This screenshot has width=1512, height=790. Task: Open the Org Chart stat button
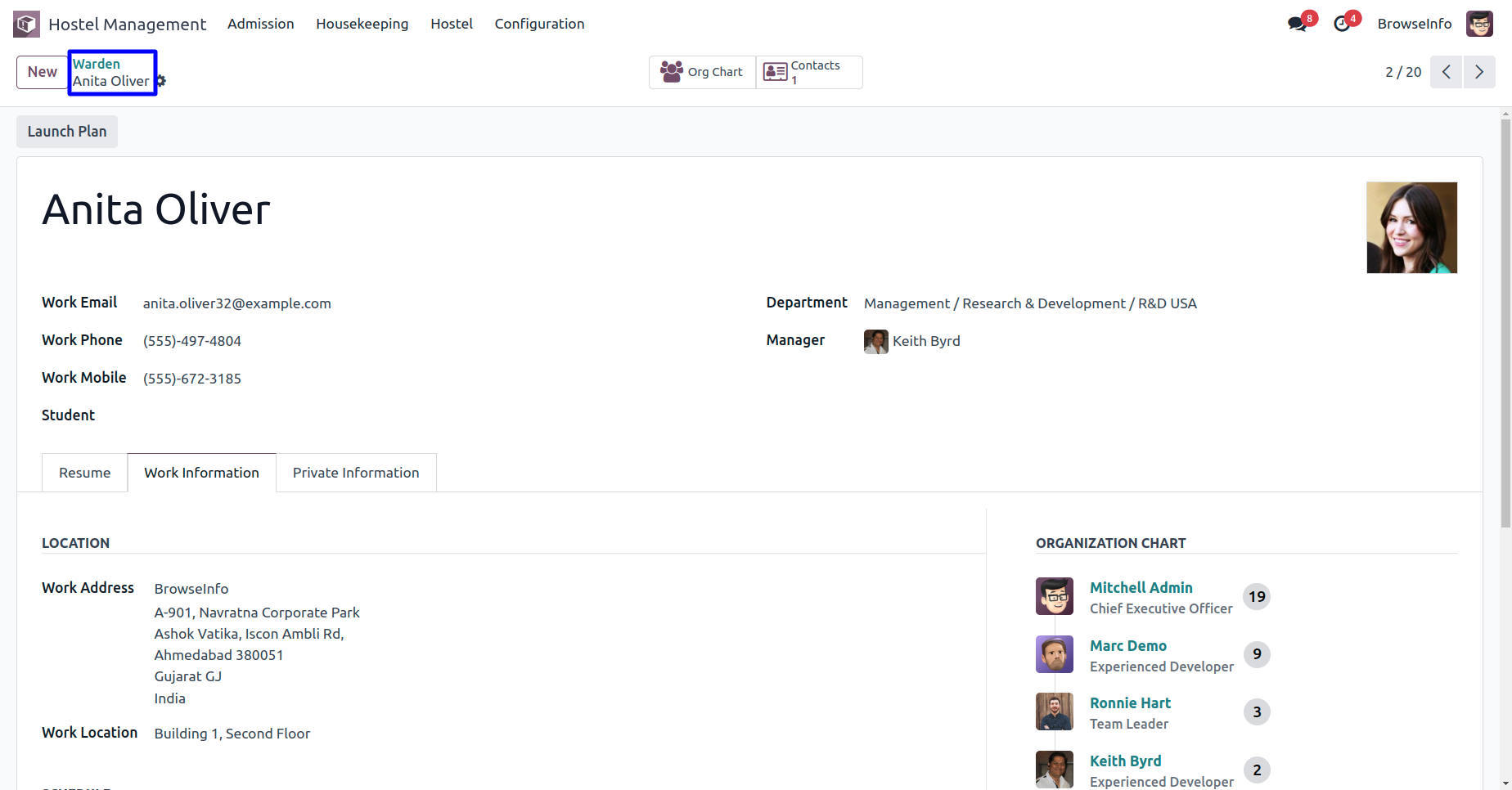coord(702,72)
